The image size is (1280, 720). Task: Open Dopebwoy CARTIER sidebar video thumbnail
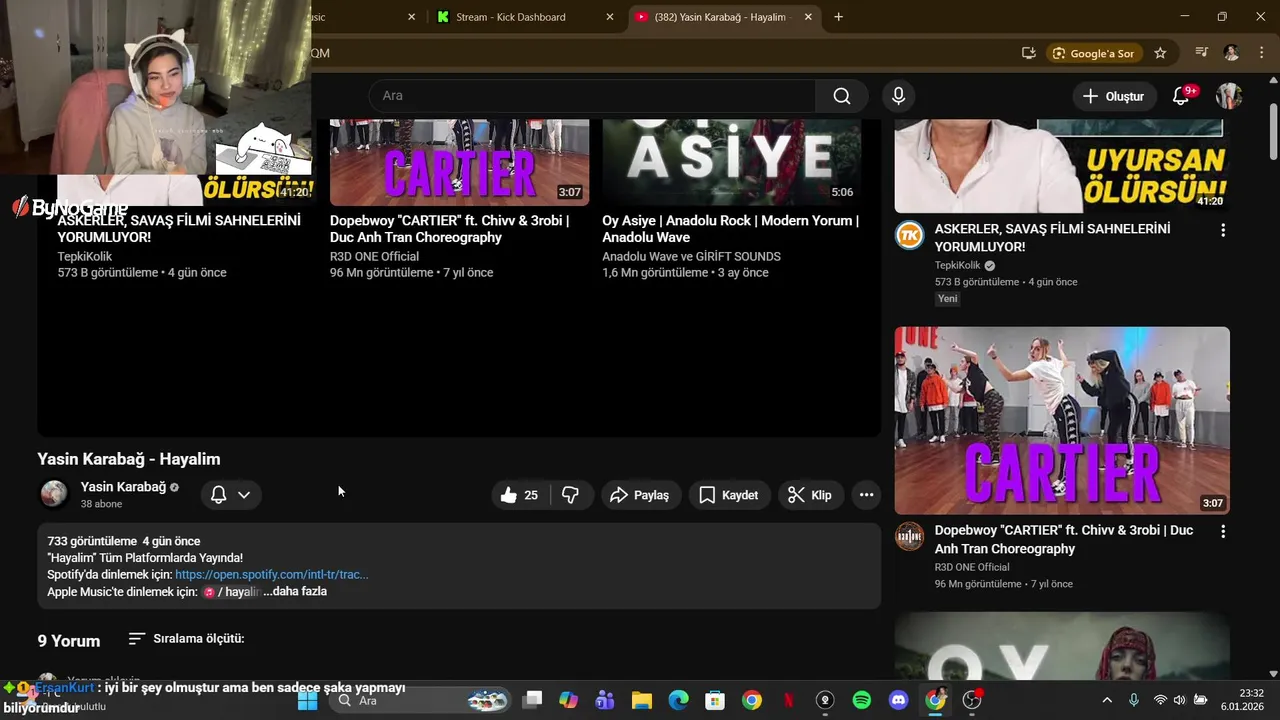point(1062,420)
